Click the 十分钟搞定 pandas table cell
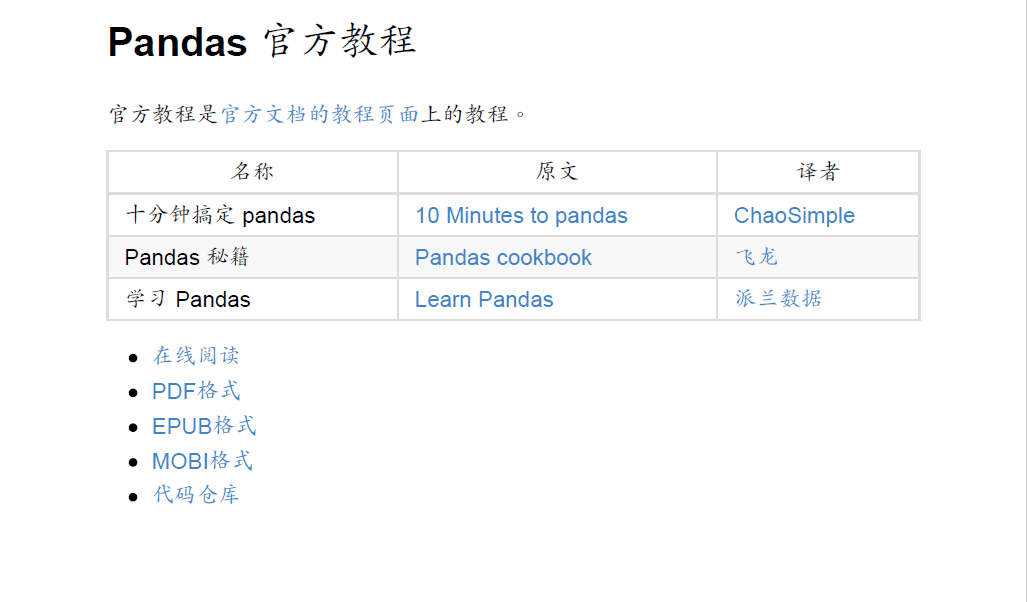The image size is (1027, 602). coord(220,215)
